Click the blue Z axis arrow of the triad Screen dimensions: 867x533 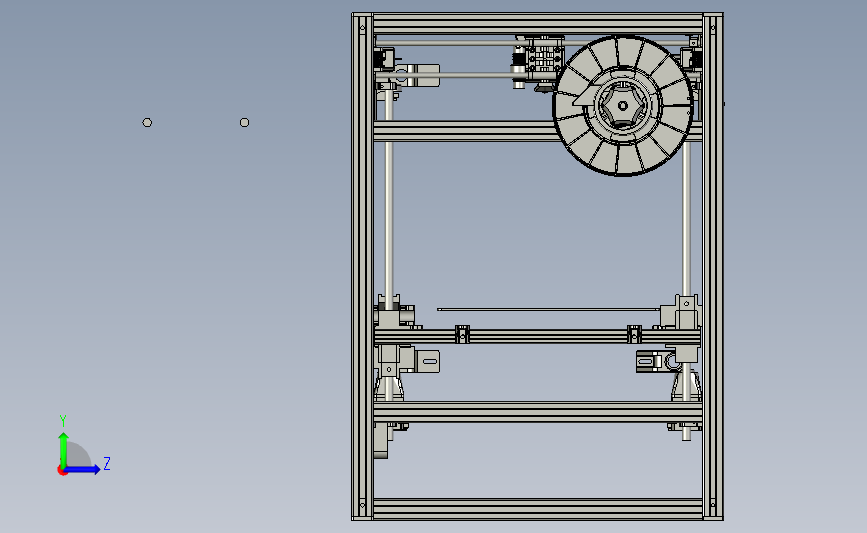(83, 469)
